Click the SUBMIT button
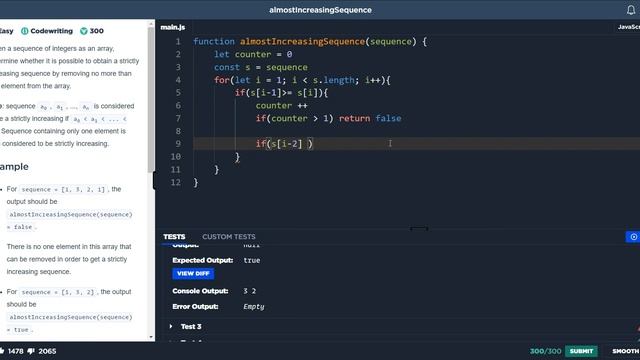The image size is (640, 360). (x=581, y=351)
